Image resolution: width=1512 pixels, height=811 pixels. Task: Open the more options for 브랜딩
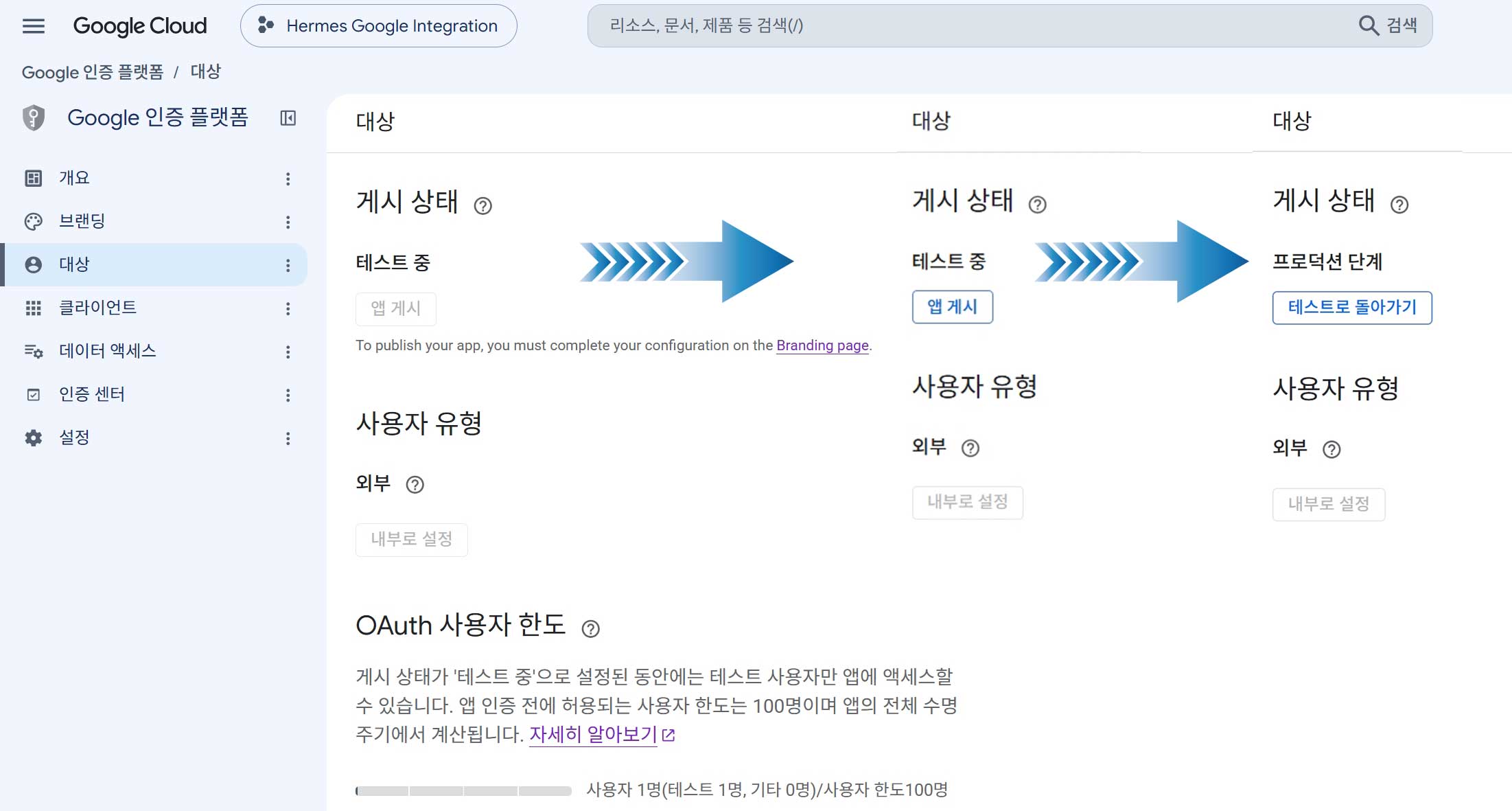(288, 222)
